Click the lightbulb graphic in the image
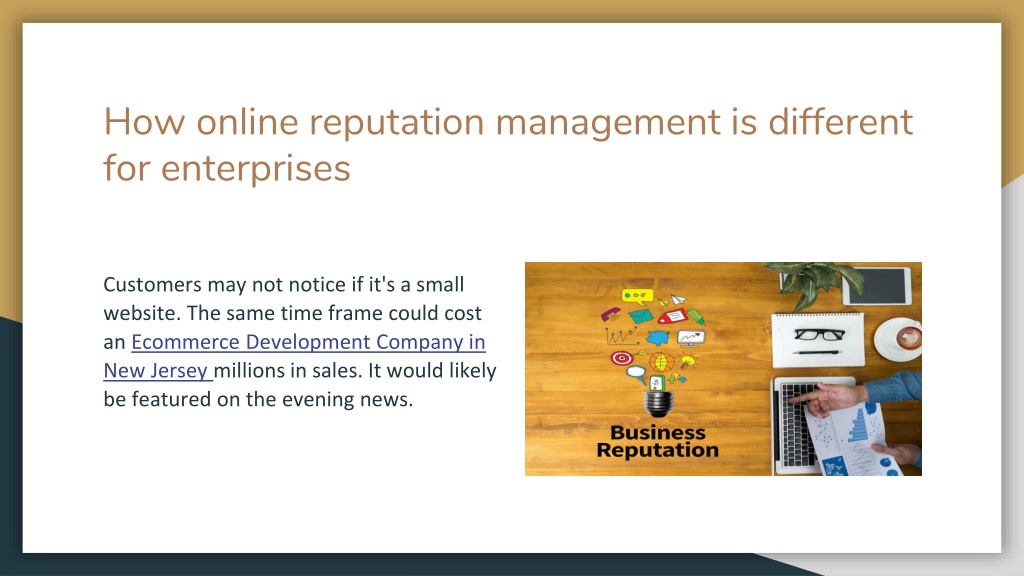 point(659,404)
